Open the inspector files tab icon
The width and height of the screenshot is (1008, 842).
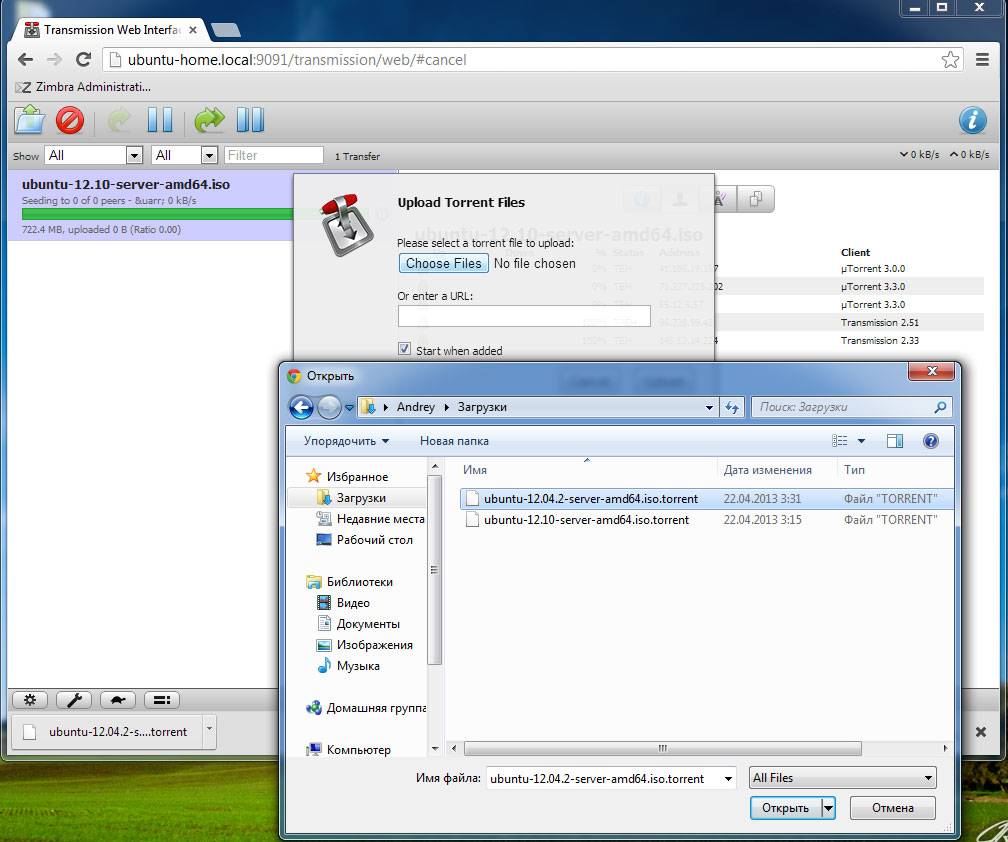(x=756, y=199)
